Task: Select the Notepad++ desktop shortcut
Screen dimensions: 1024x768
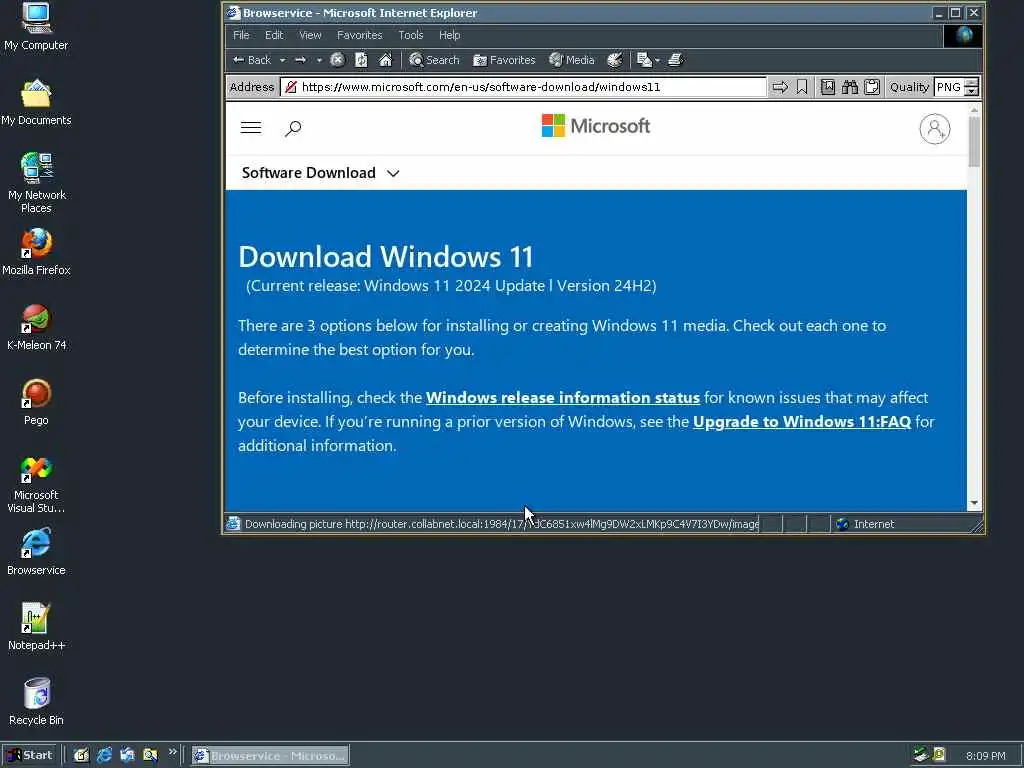Action: [36, 627]
